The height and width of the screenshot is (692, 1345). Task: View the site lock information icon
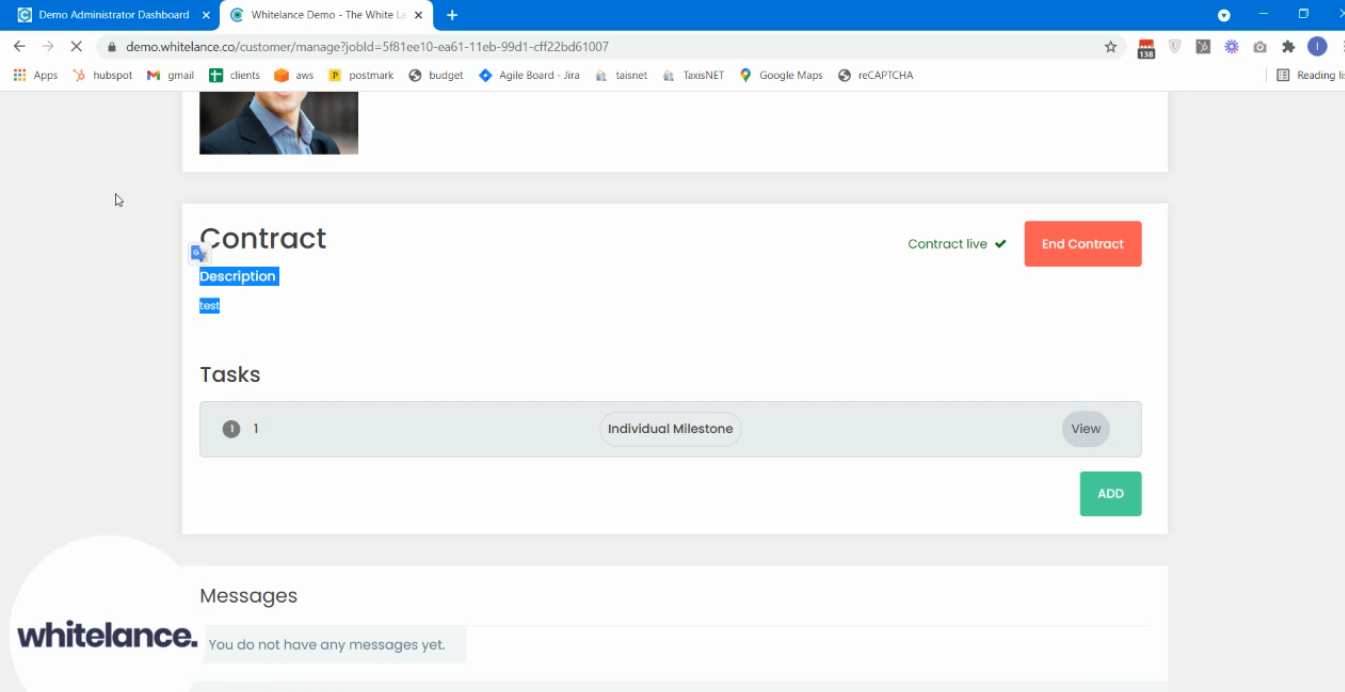point(111,47)
